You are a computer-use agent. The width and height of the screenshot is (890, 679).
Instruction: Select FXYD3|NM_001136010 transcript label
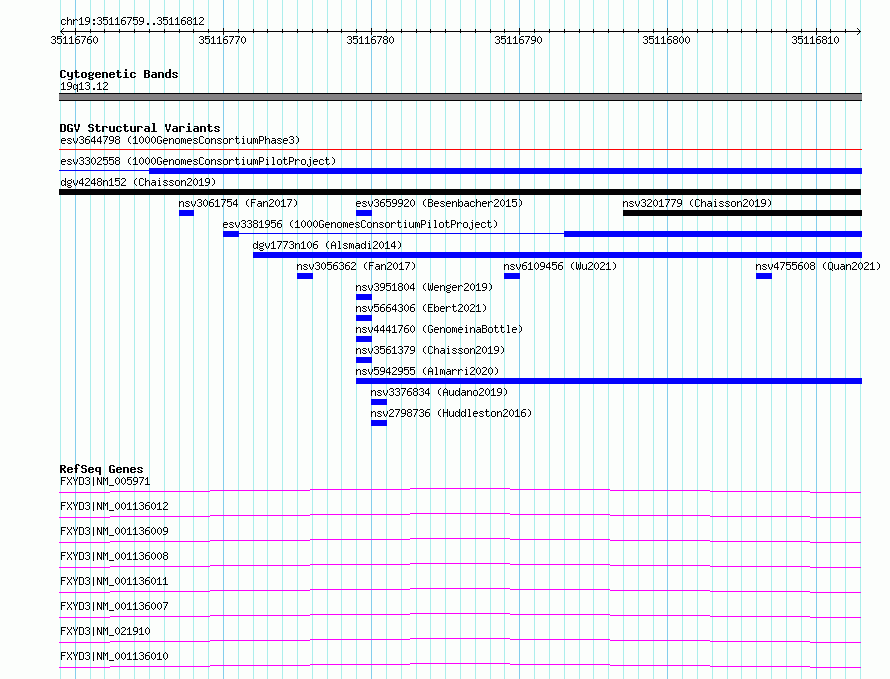coord(114,656)
